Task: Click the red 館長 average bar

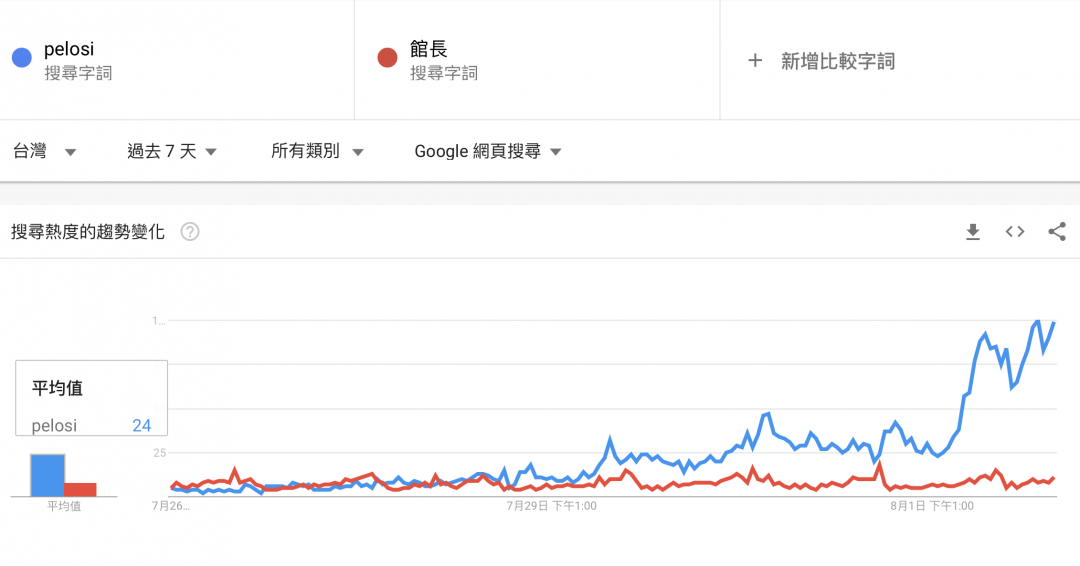Action: tap(81, 489)
